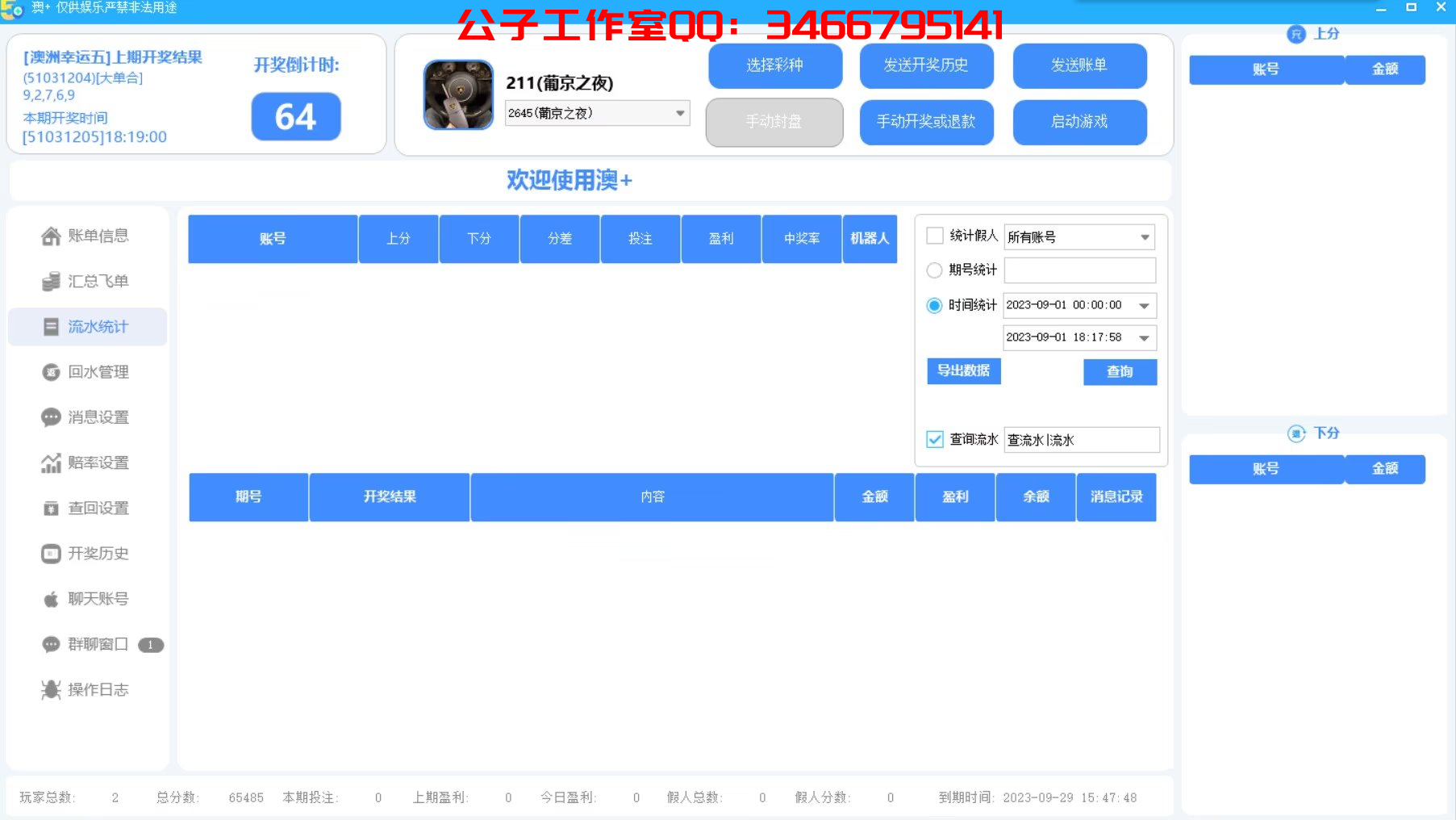Click the chart icon beside 赔率设置

coord(51,462)
